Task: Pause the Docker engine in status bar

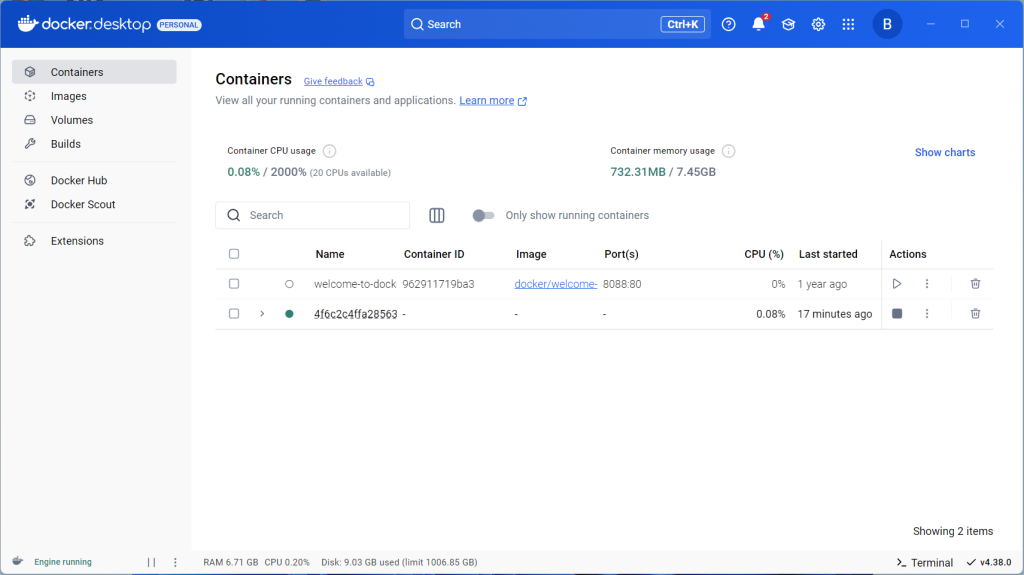Action: click(x=152, y=562)
